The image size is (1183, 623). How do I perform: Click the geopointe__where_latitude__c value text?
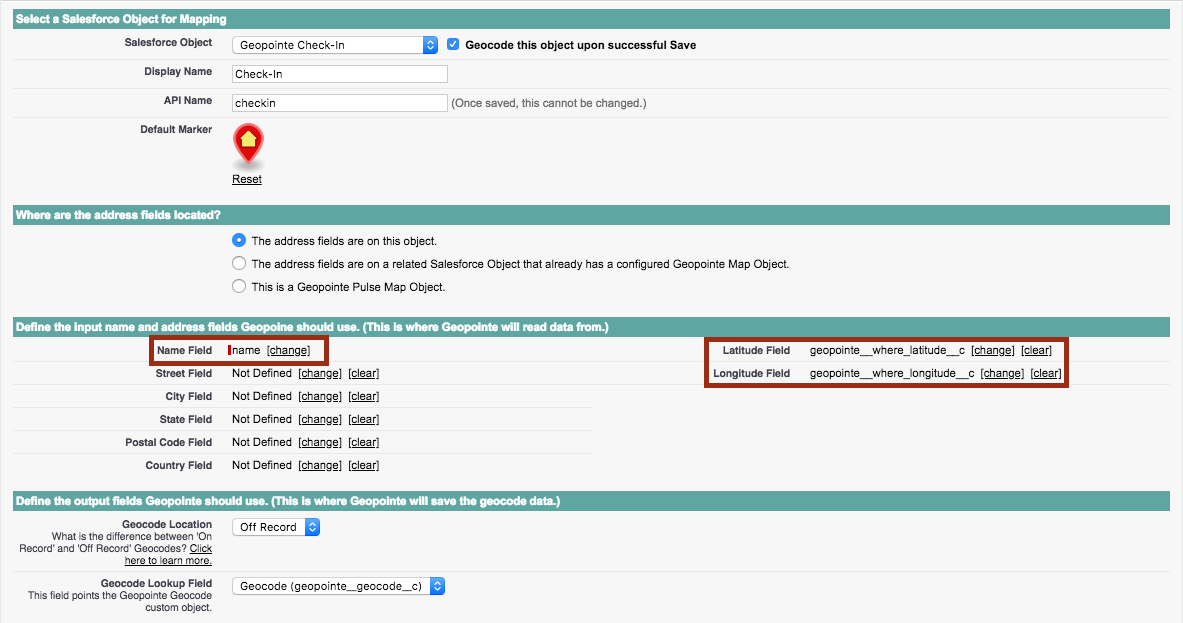(x=887, y=351)
